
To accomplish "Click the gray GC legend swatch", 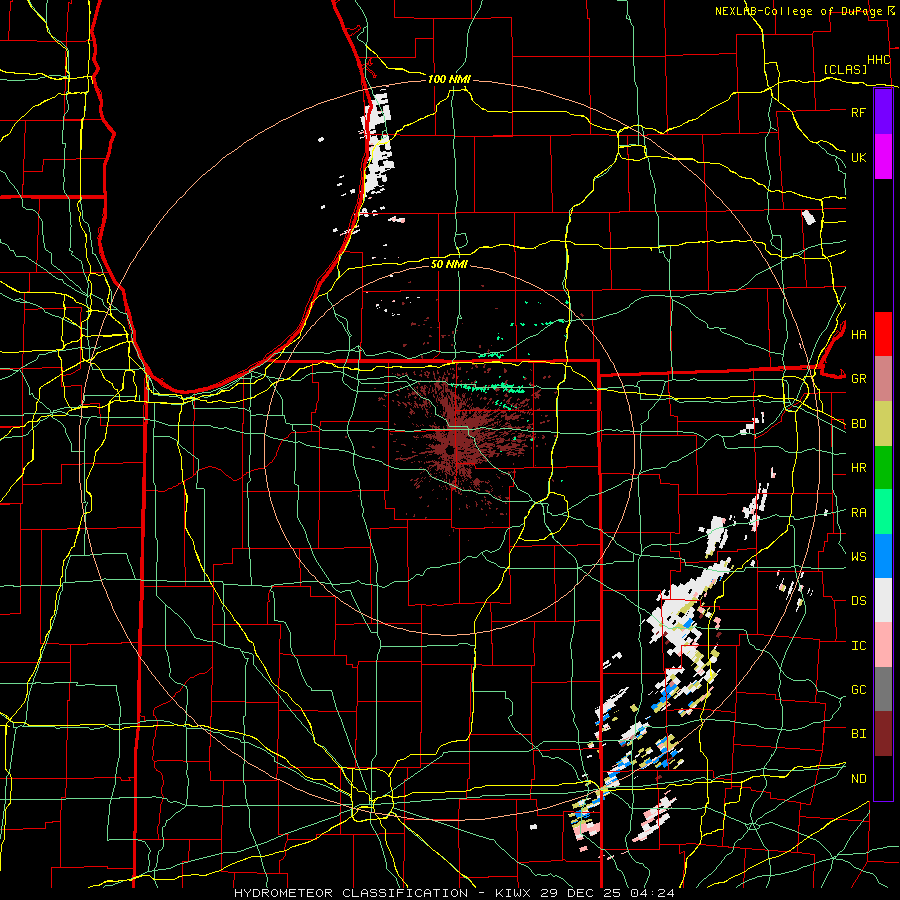I will pyautogui.click(x=883, y=689).
